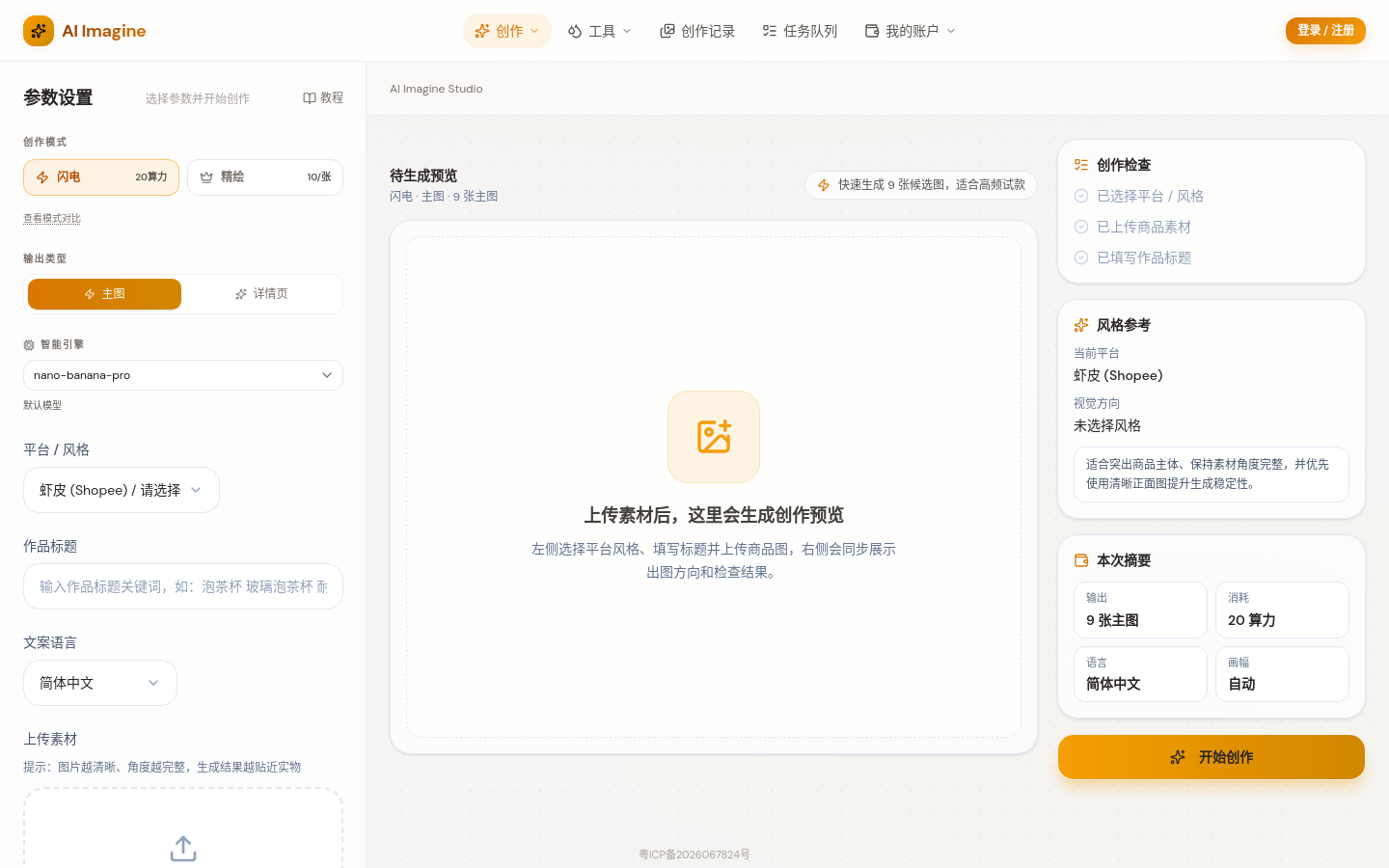Open the 教程 tutorial link
Screen dimensions: 1389x868
323,97
